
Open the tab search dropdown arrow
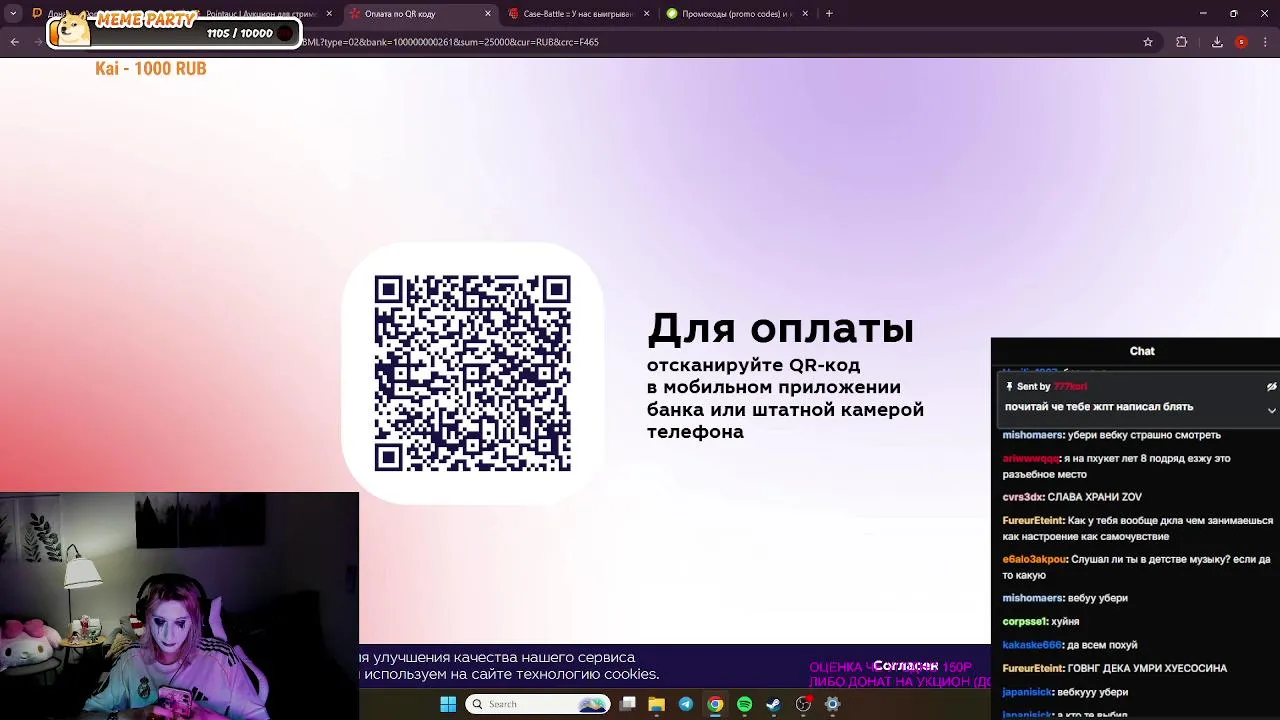[13, 14]
